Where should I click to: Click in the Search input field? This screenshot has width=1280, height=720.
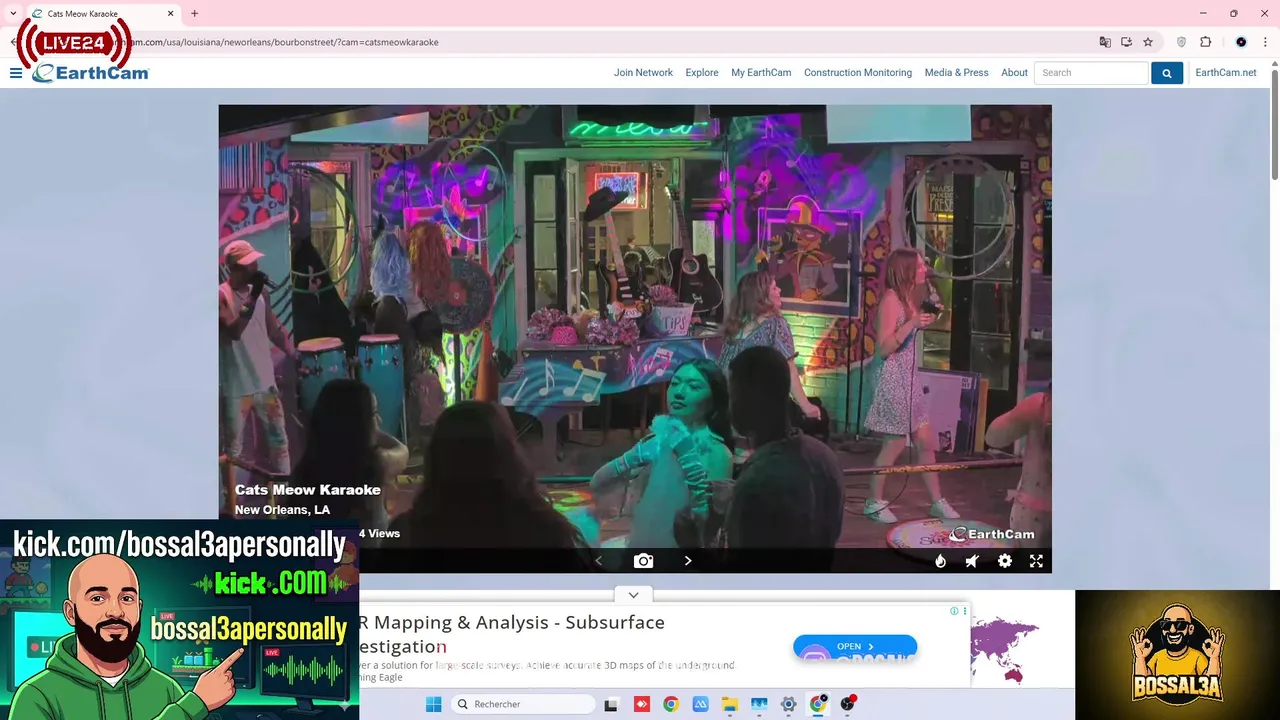pos(1091,73)
